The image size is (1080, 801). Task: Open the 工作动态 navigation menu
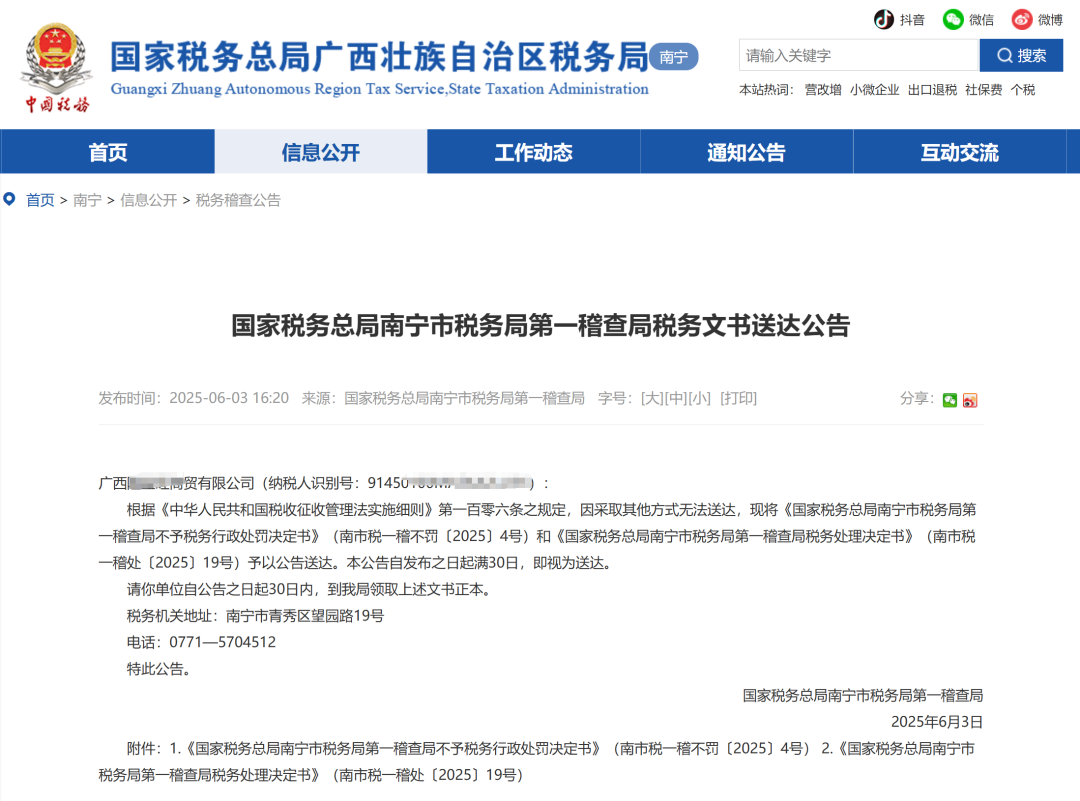[532, 152]
